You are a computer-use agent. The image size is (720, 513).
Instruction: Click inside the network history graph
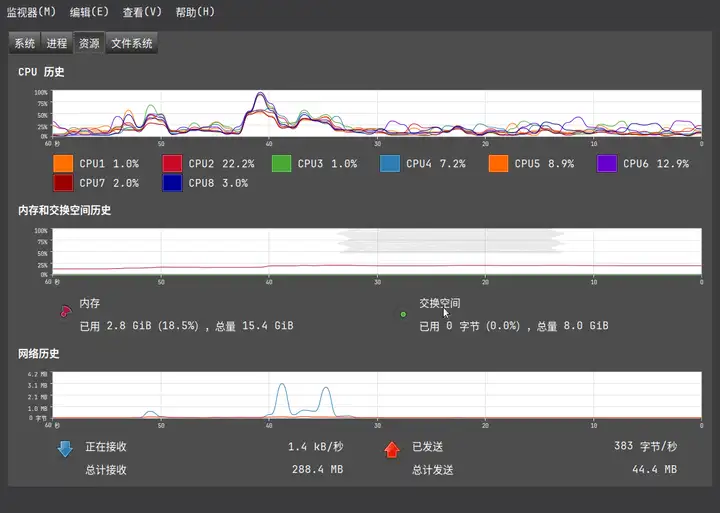[377, 395]
